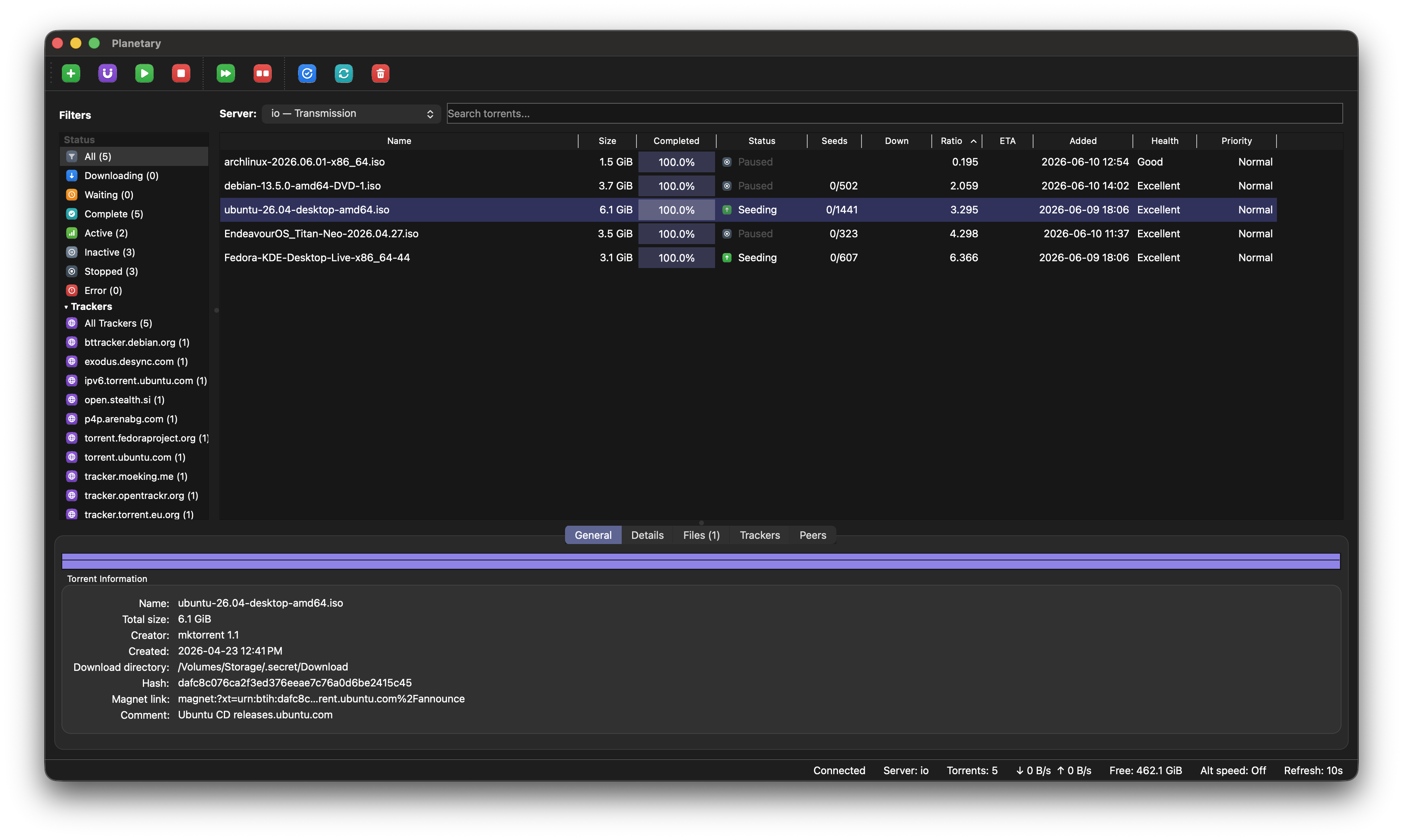Open the Server io — Transmission dropdown
Screen dimensions: 1403x840
pos(351,114)
